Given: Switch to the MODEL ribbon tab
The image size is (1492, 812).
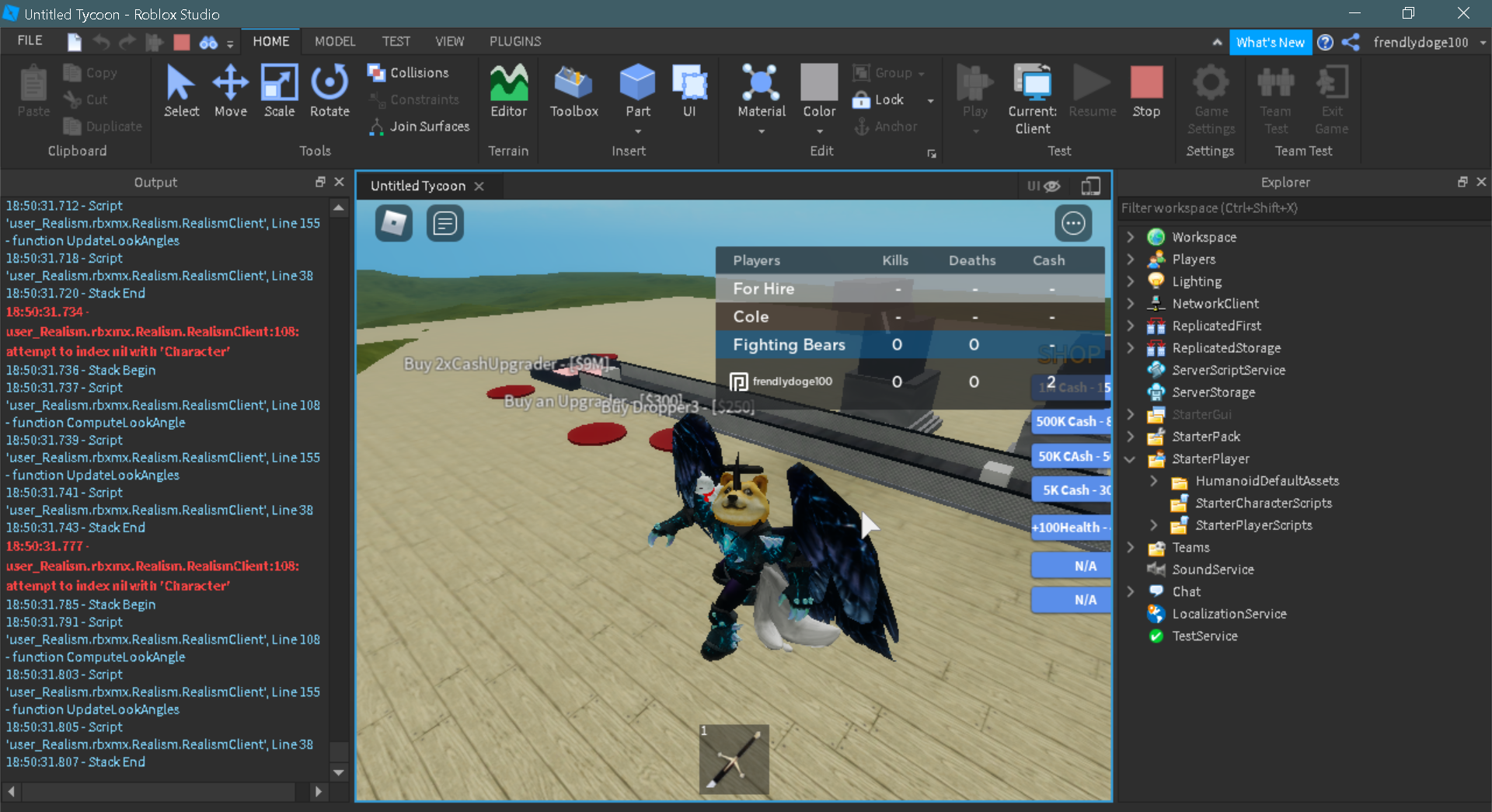Looking at the screenshot, I should coord(334,41).
